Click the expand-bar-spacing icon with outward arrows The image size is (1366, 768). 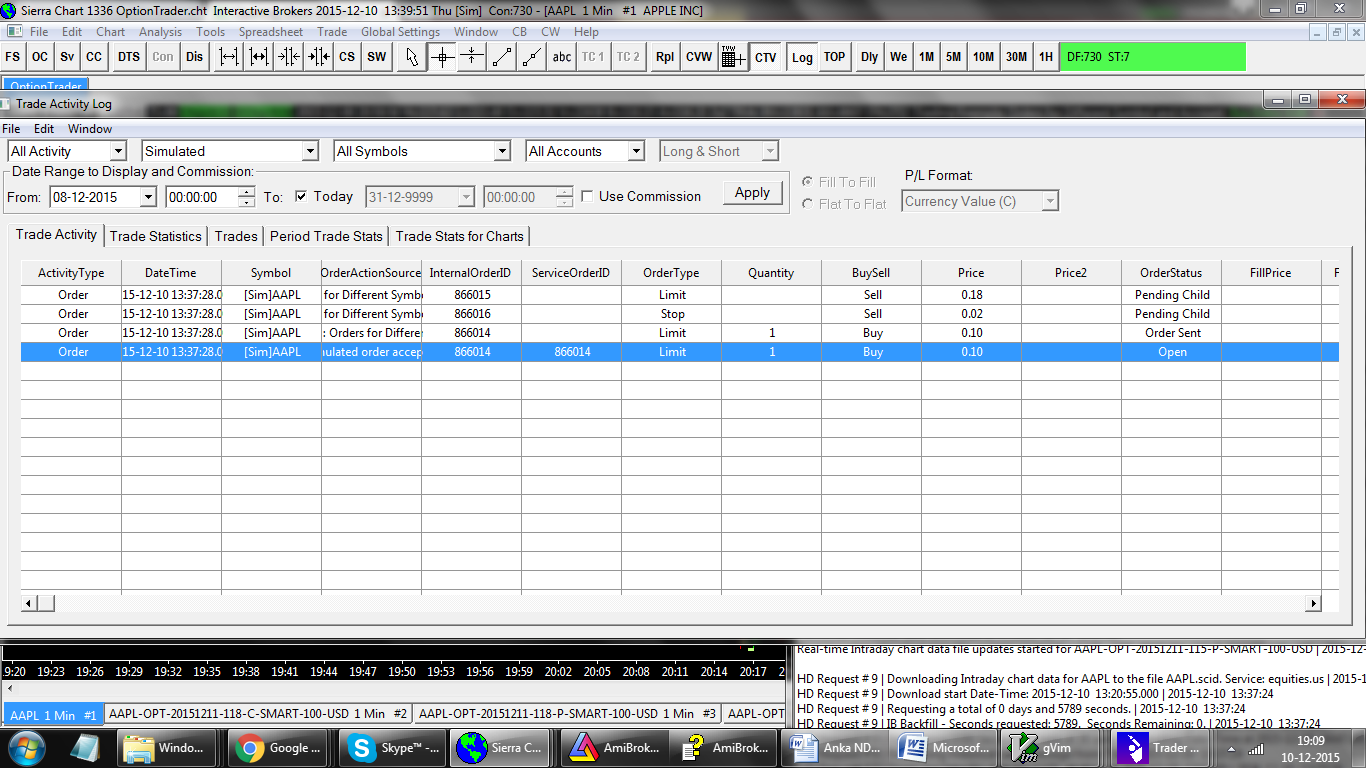pos(229,57)
